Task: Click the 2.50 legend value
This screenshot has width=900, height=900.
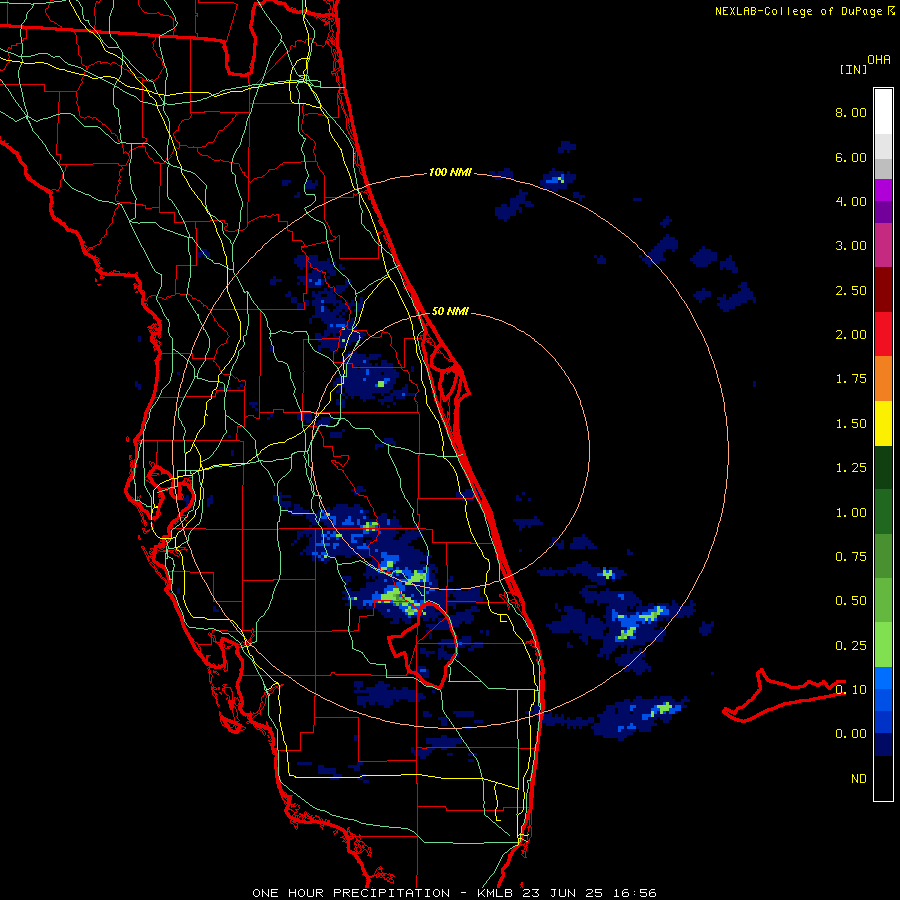Action: (851, 290)
